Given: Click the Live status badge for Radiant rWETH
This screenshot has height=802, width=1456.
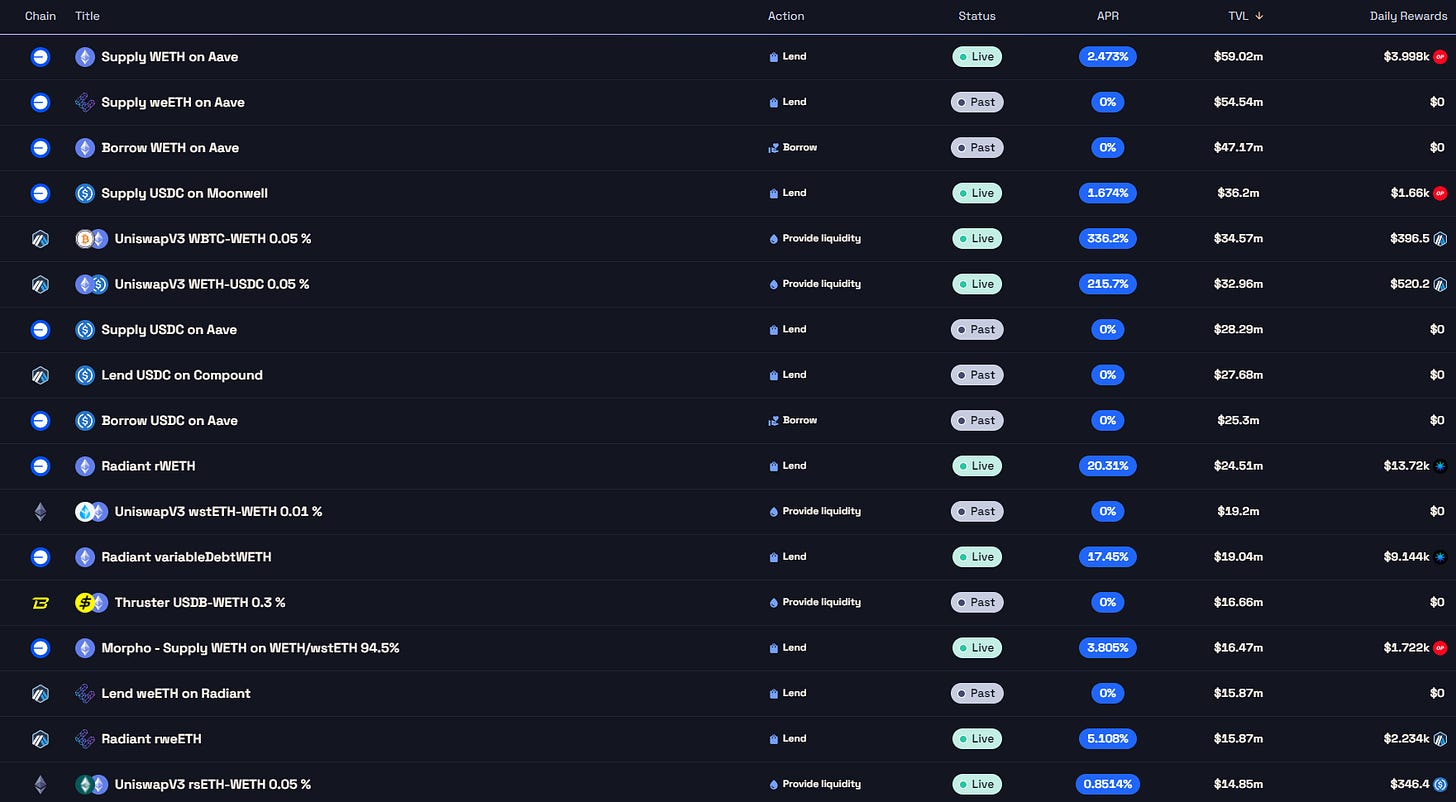Looking at the screenshot, I should [x=977, y=466].
